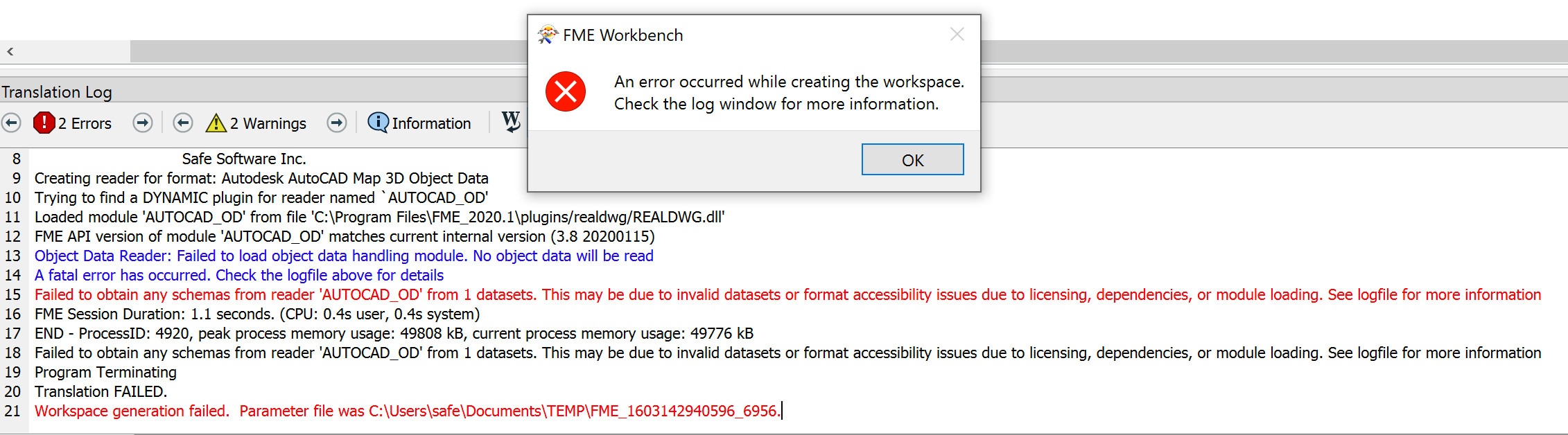1568x435 pixels.
Task: Click the W icon in log toolbar
Action: pos(511,122)
